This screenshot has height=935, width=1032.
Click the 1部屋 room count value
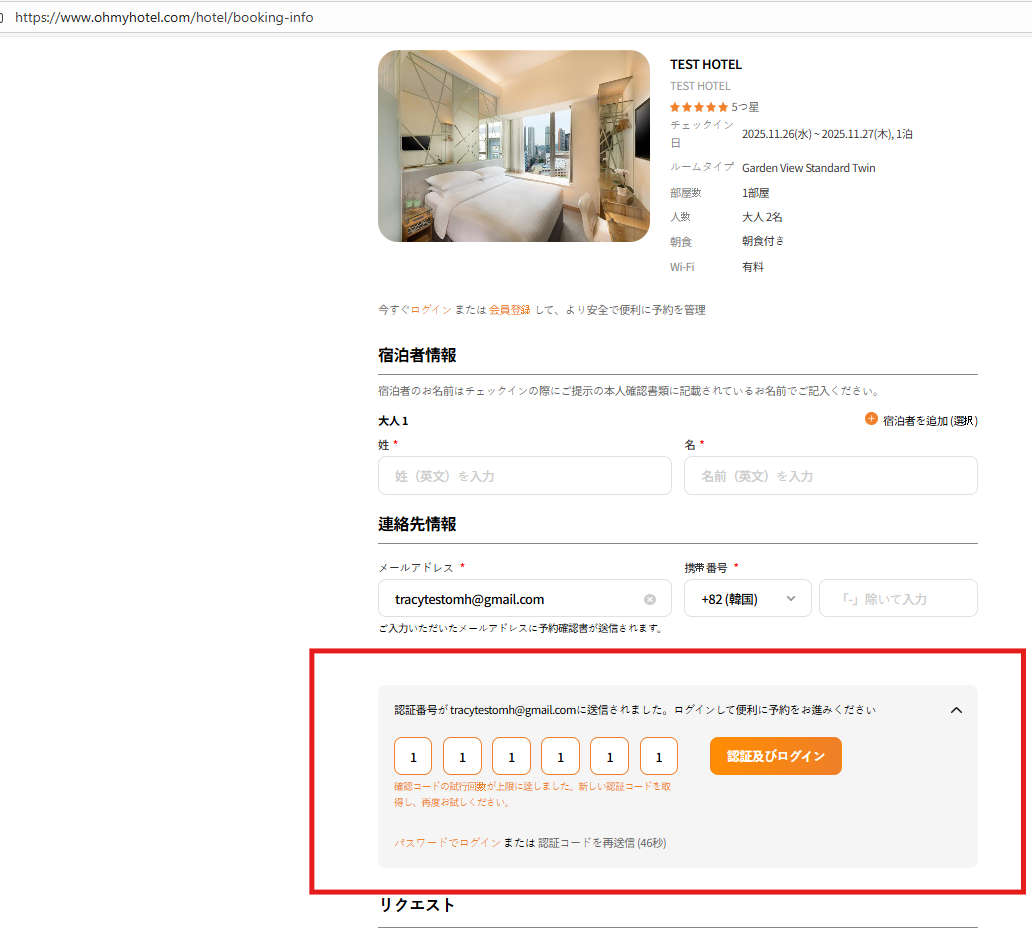click(x=756, y=193)
